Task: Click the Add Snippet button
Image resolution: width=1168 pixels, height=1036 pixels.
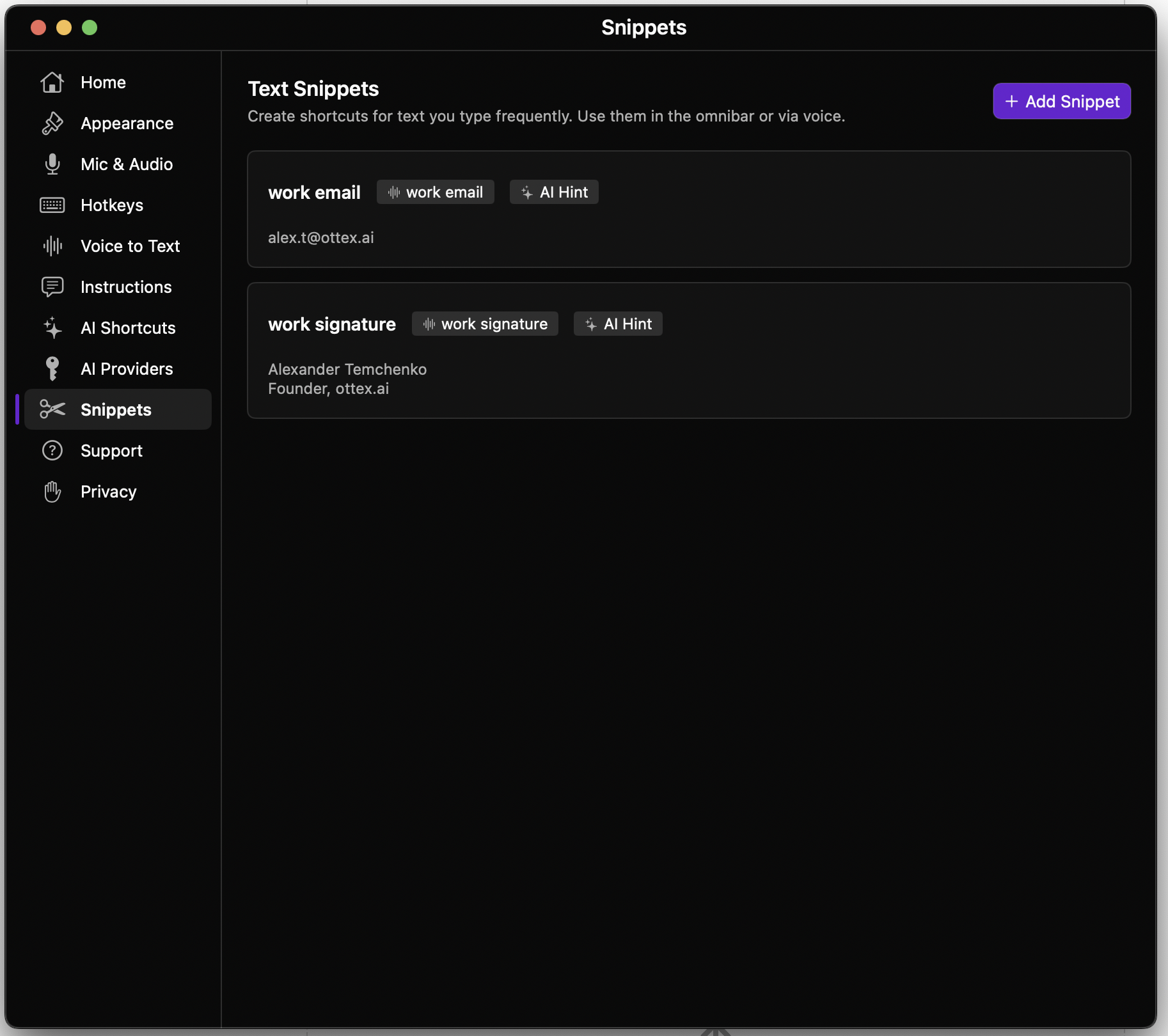Action: pyautogui.click(x=1061, y=101)
